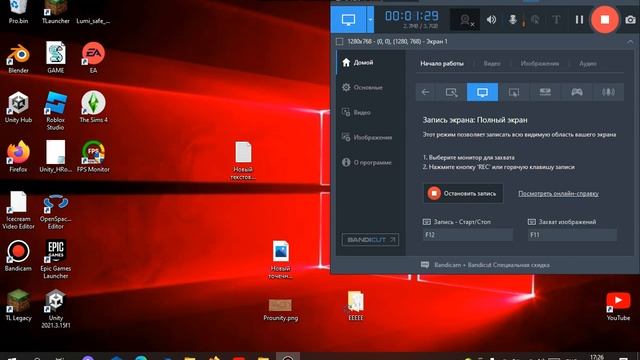The height and width of the screenshot is (360, 640).
Task: Select the Roblox Studio desktop shortcut
Action: (x=56, y=111)
